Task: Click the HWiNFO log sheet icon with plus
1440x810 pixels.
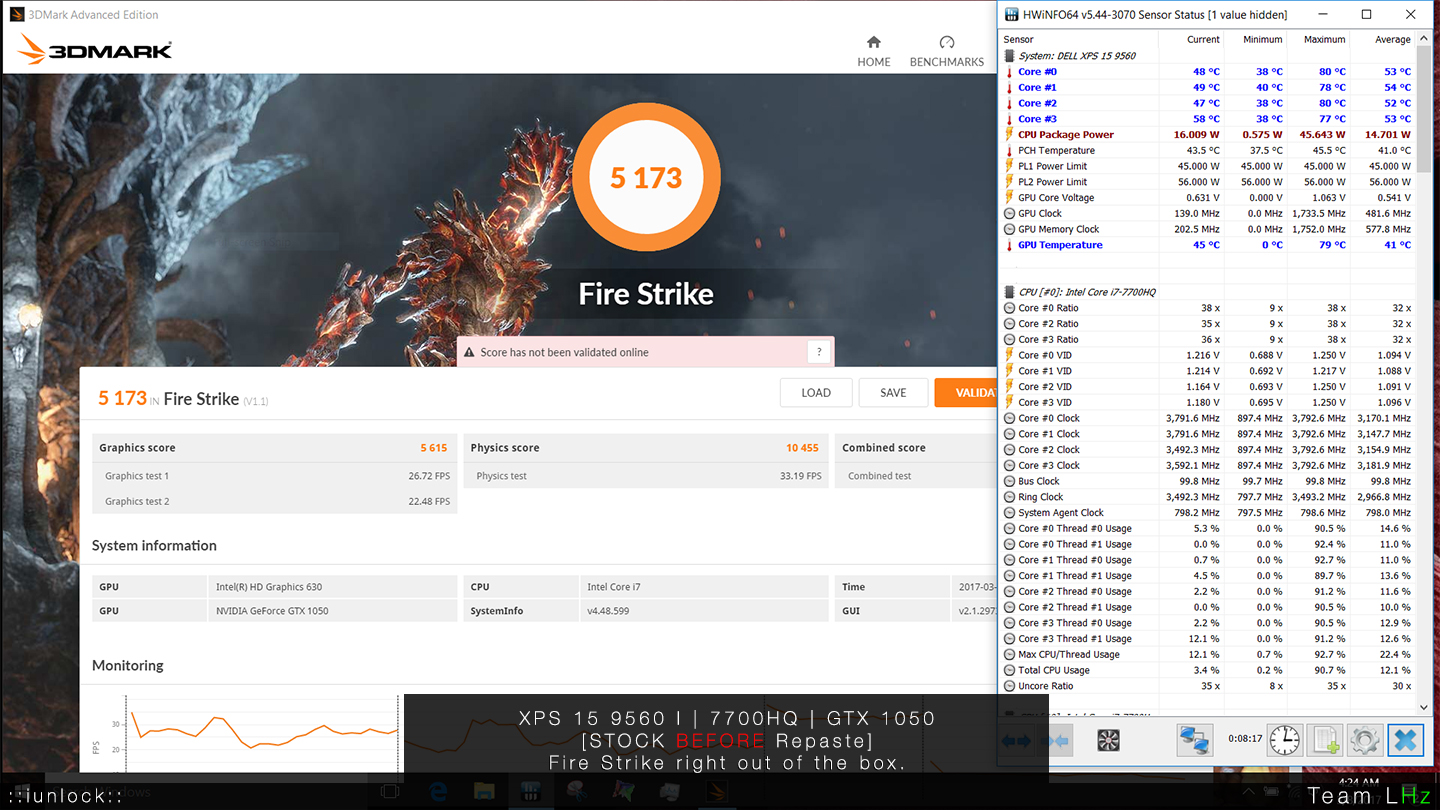Action: point(1325,740)
